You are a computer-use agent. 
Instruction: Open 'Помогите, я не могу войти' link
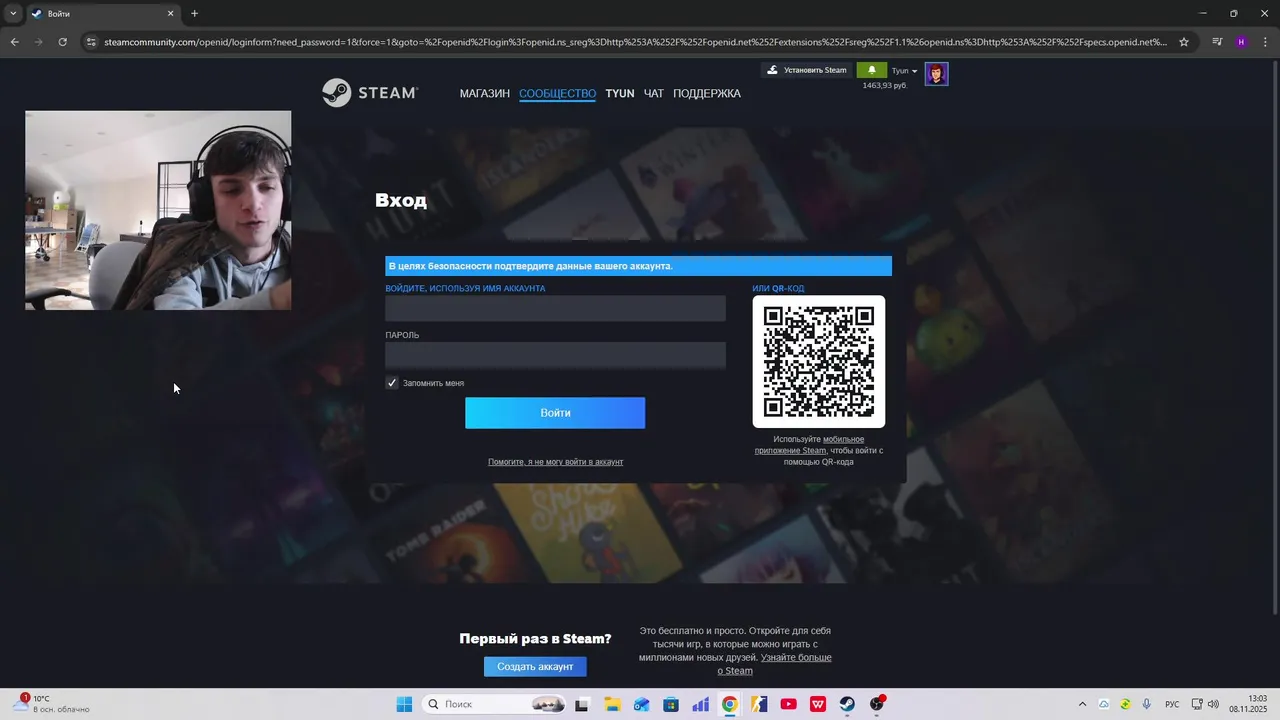(x=555, y=462)
